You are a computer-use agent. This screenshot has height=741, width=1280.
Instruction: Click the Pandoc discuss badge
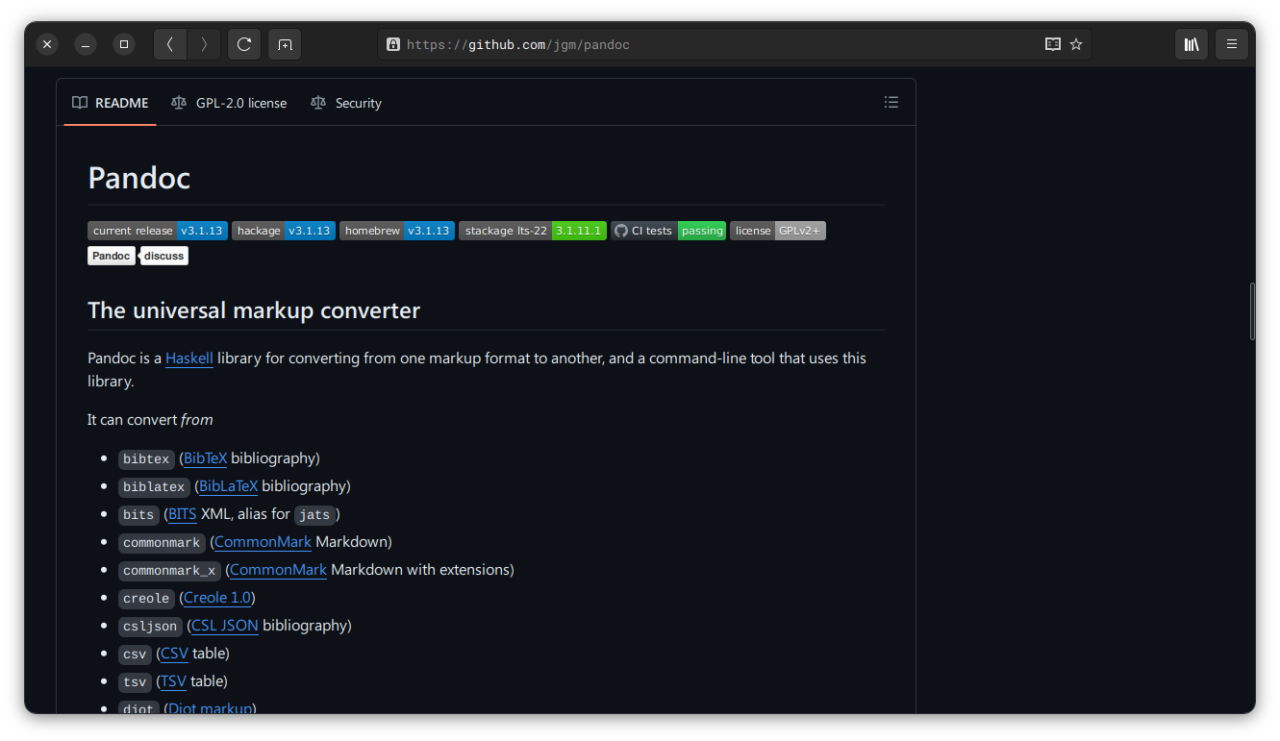click(138, 256)
